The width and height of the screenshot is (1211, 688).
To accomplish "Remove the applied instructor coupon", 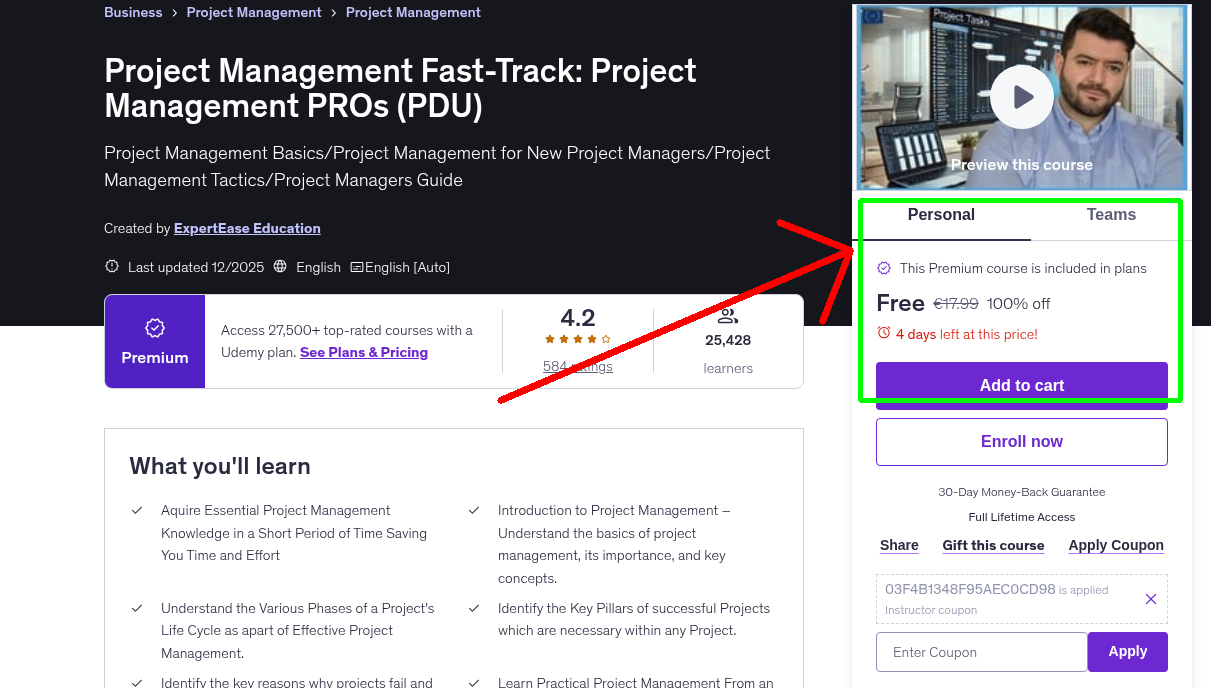I will [1150, 598].
